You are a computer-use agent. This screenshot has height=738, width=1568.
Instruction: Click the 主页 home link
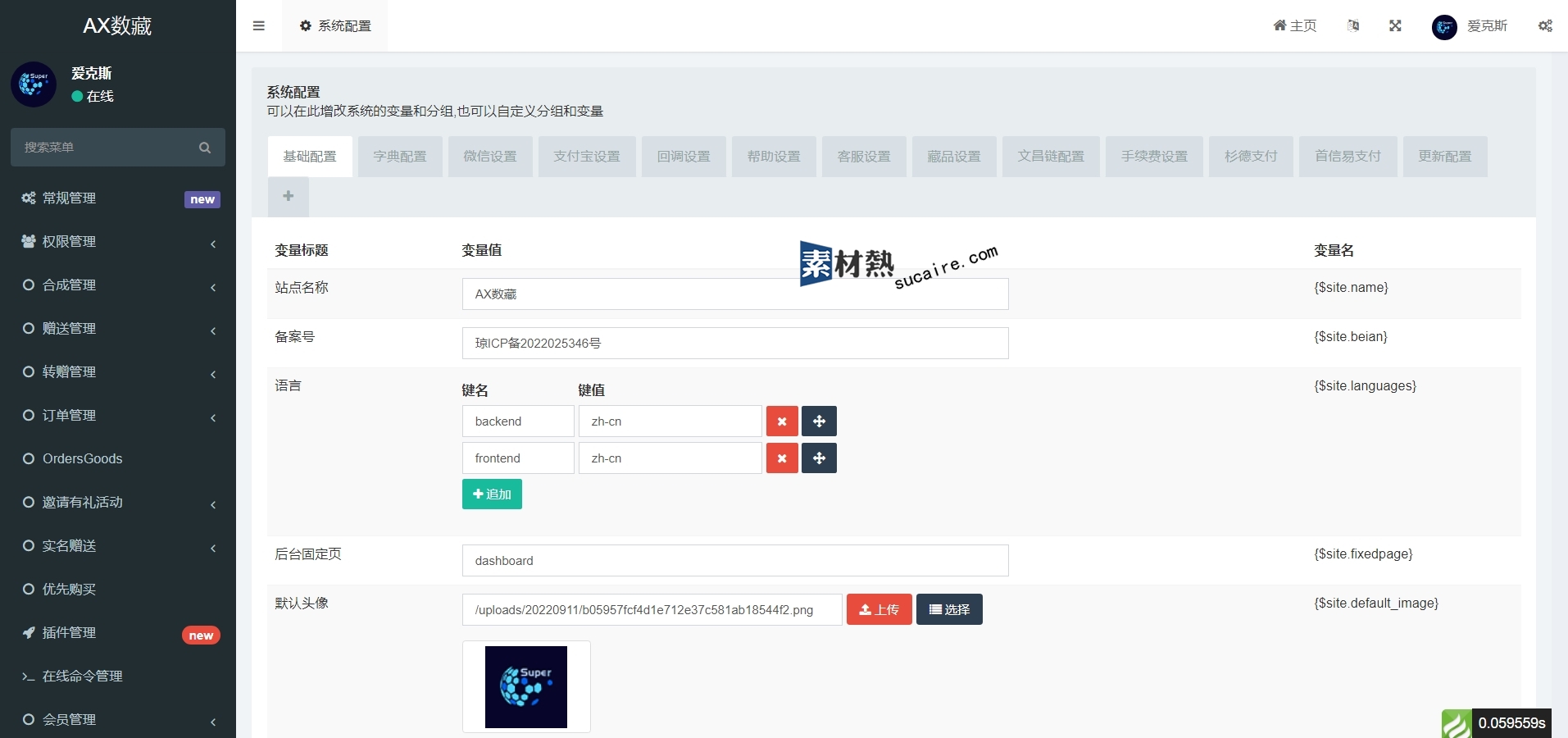pyautogui.click(x=1295, y=25)
